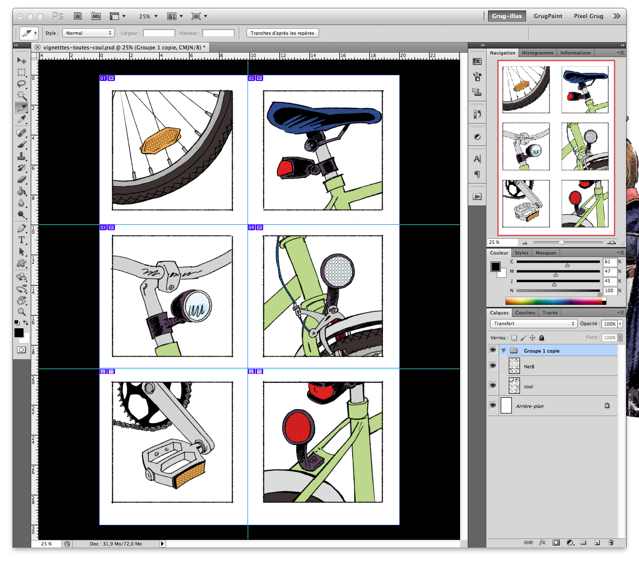Image resolution: width=639 pixels, height=563 pixels.
Task: Click the foreground color swatch in Couleur panel
Action: click(495, 266)
